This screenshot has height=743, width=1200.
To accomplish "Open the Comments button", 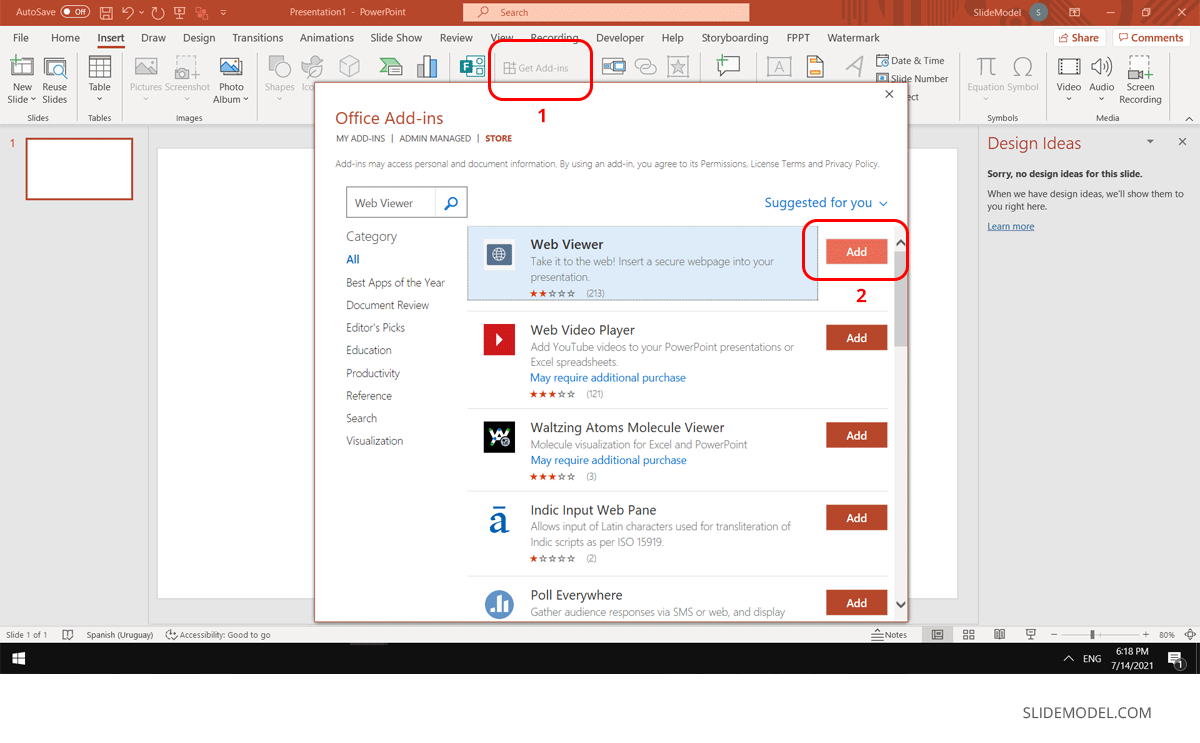I will (x=1150, y=38).
